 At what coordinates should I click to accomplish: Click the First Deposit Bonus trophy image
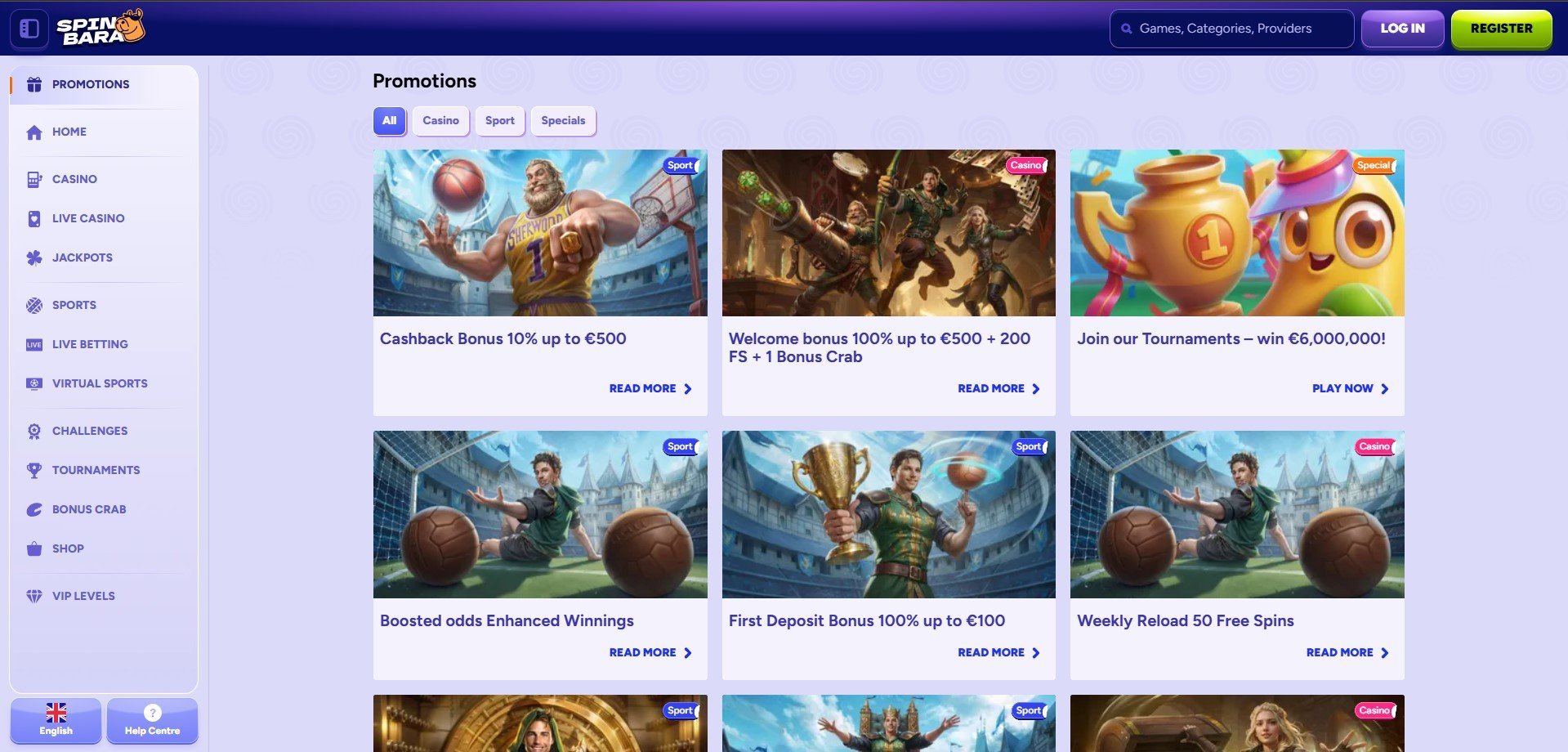coord(889,515)
